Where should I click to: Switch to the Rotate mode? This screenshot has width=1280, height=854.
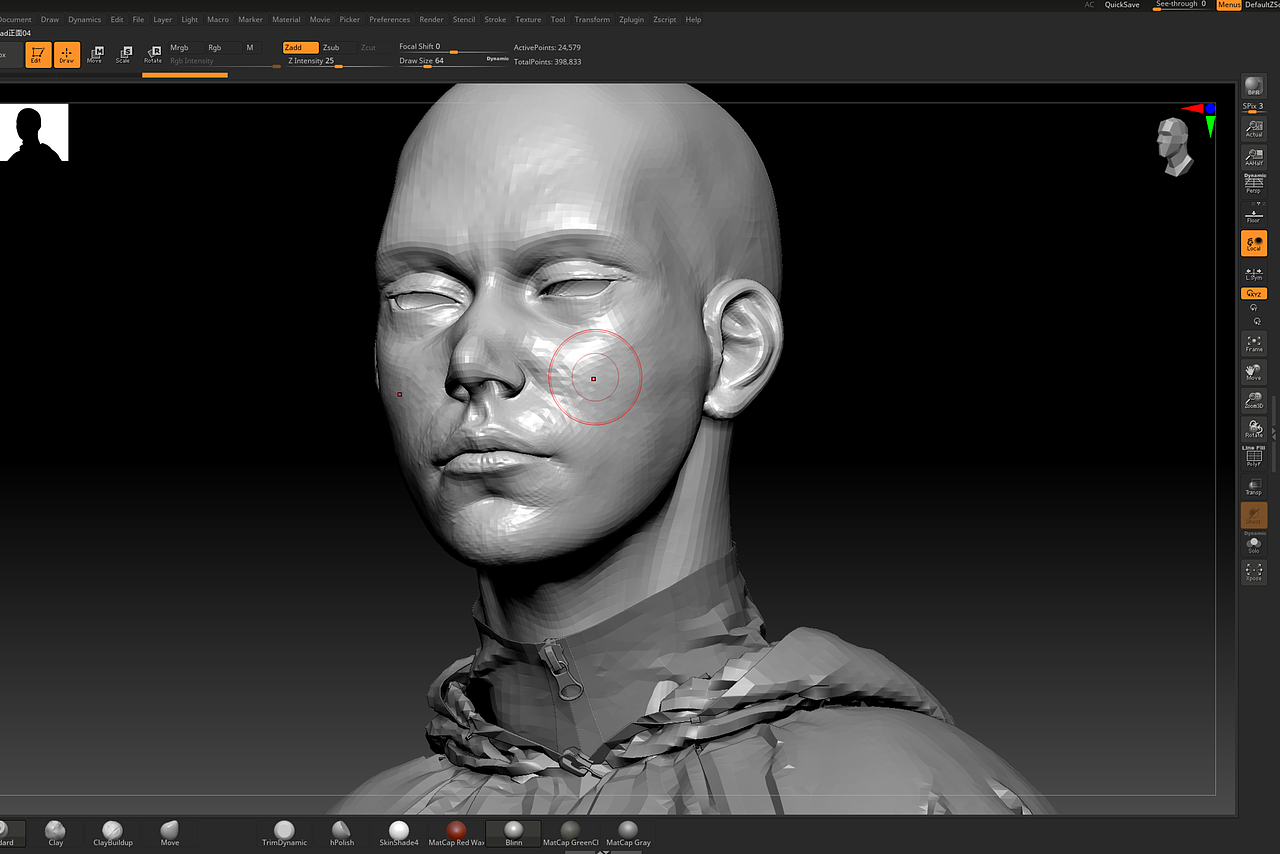point(153,55)
